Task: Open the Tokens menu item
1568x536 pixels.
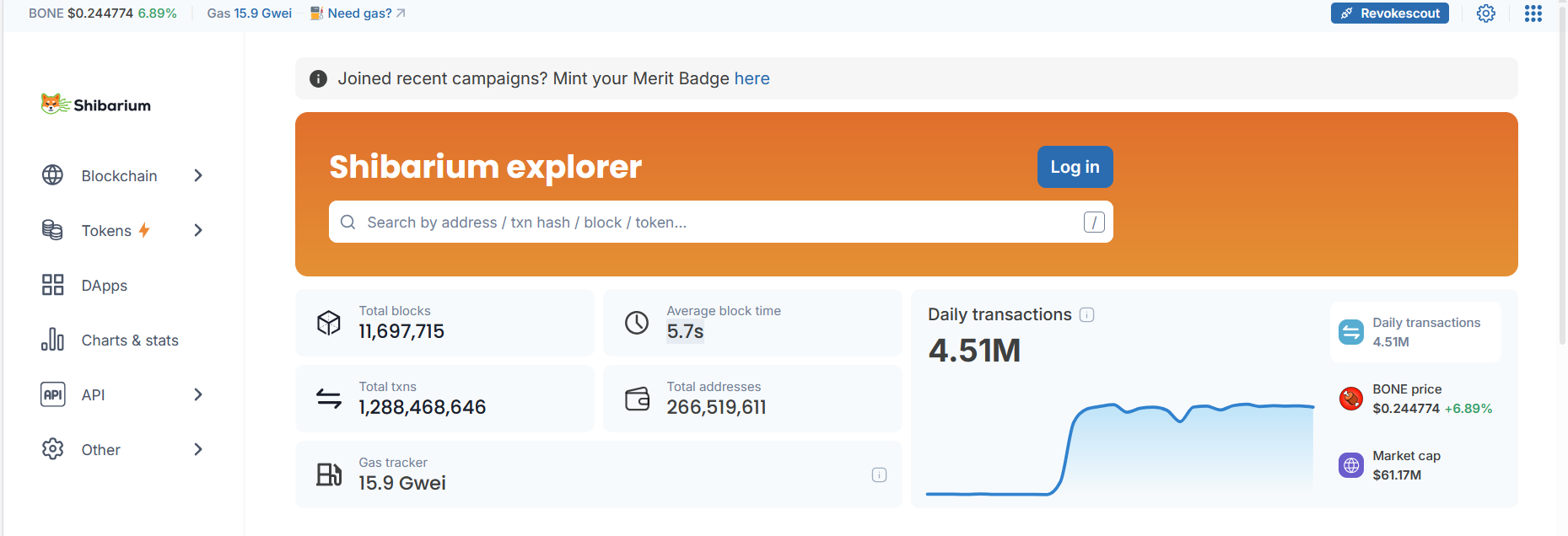Action: pos(123,230)
